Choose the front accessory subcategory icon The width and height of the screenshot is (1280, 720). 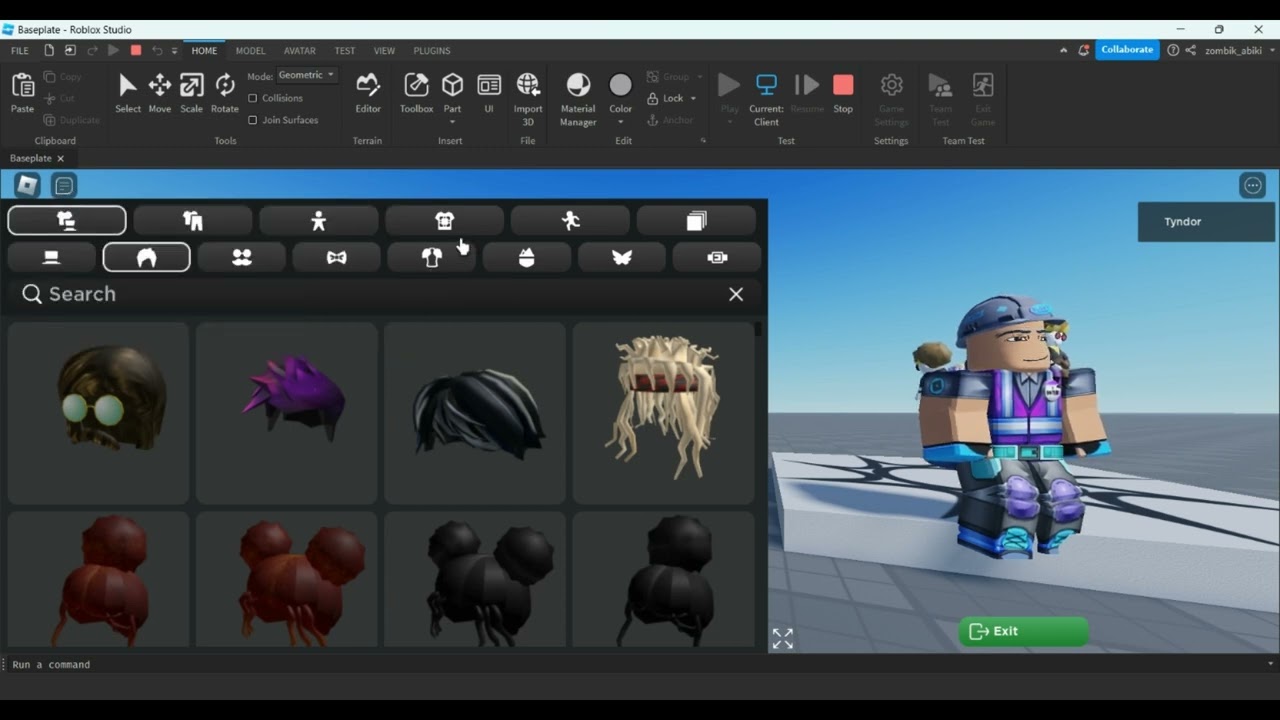click(x=527, y=257)
